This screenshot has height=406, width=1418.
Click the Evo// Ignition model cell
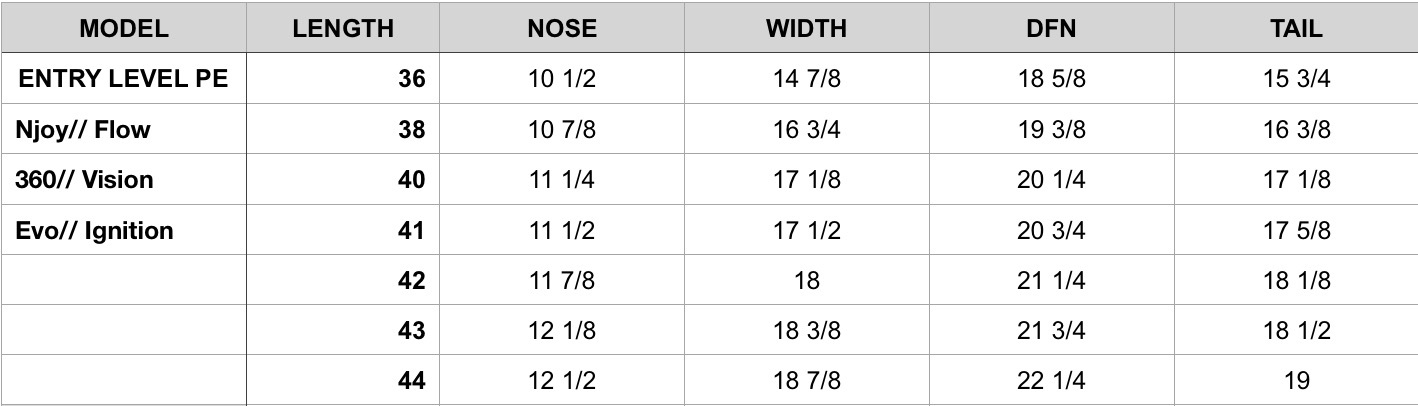[x=95, y=230]
